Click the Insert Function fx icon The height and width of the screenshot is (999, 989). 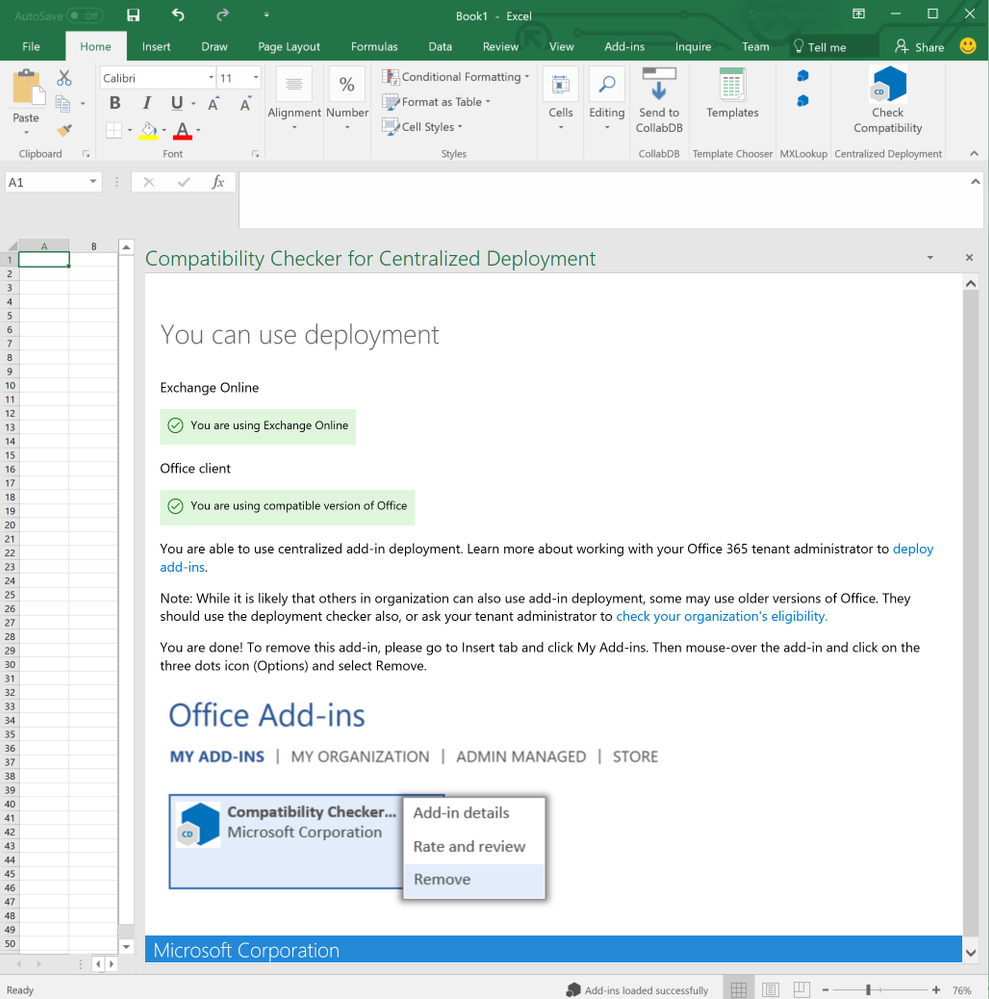pyautogui.click(x=217, y=182)
